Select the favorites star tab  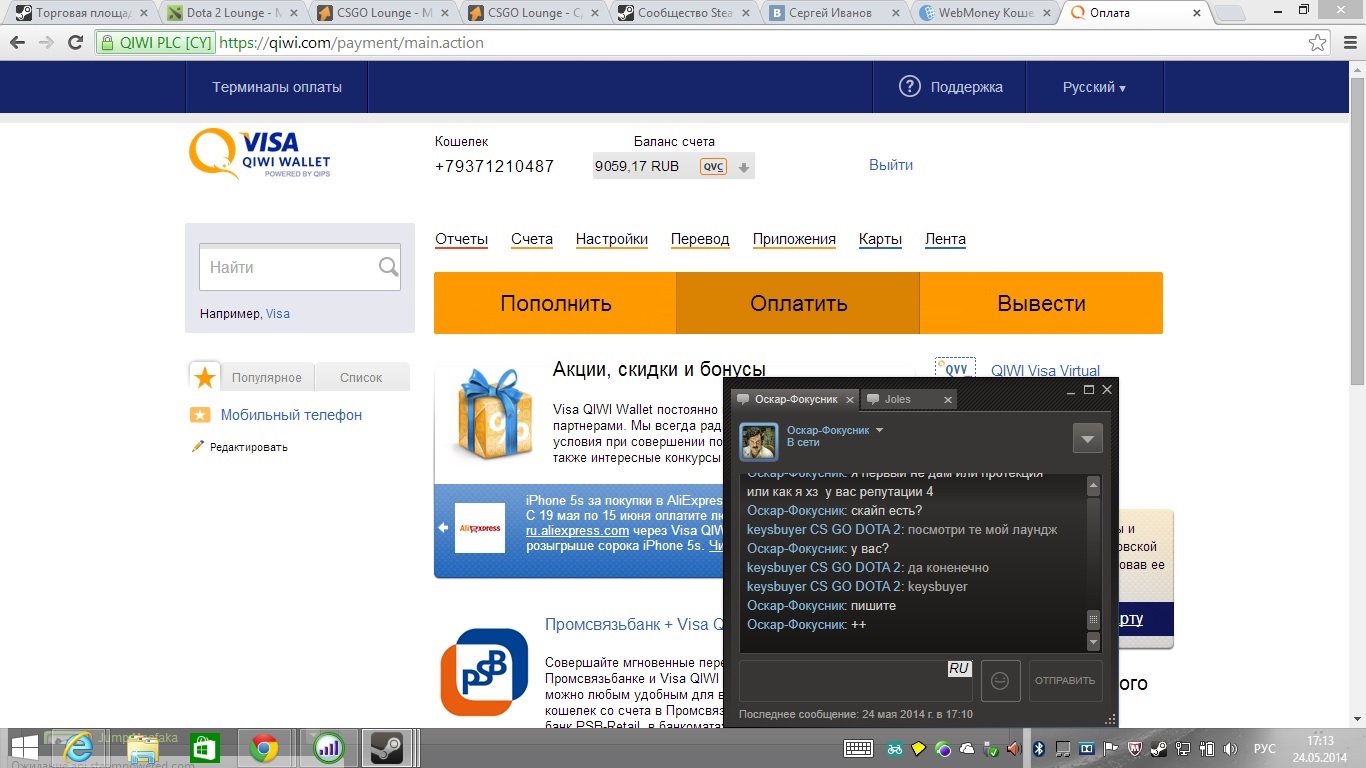click(205, 377)
